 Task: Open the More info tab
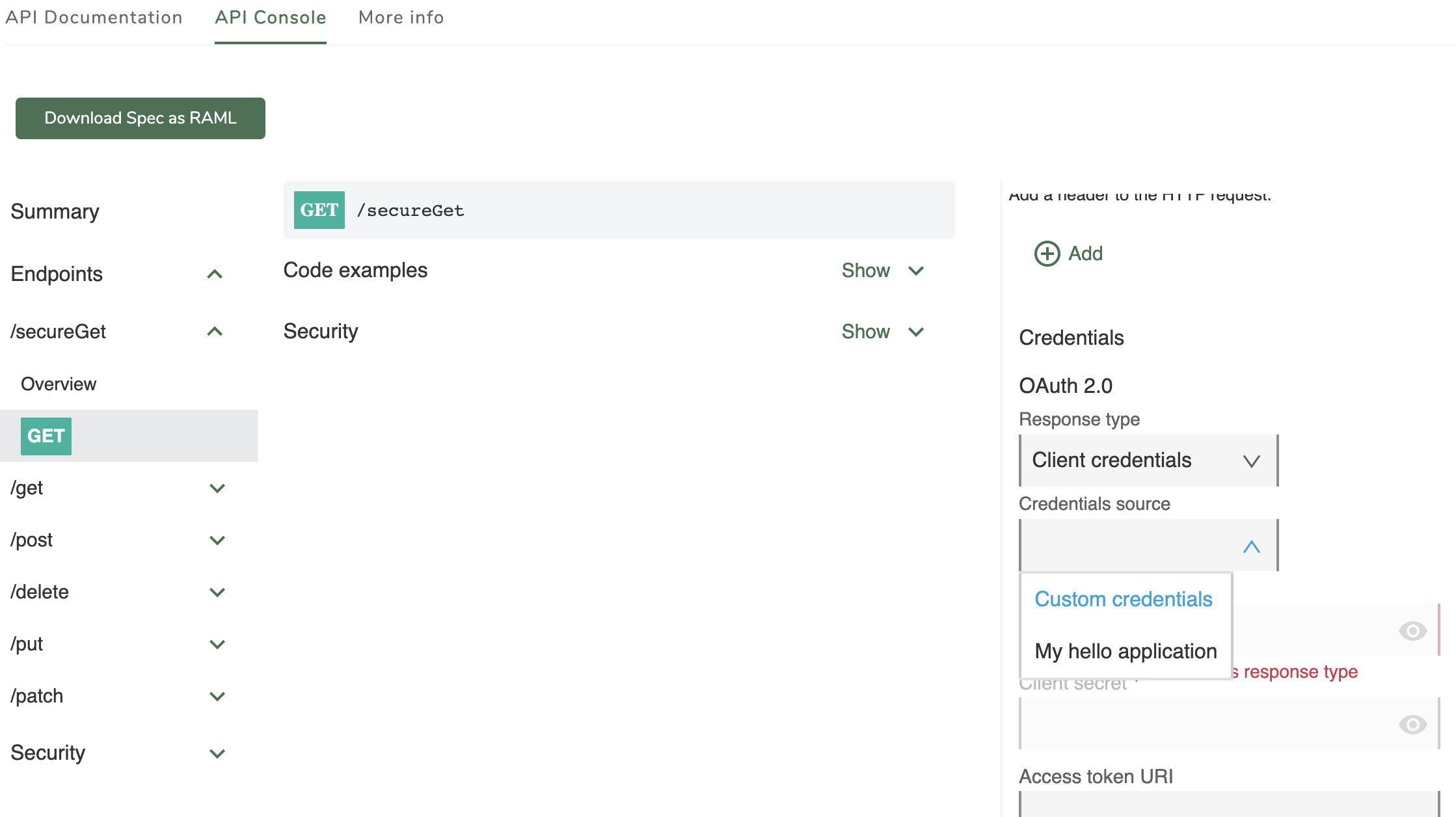tap(401, 18)
